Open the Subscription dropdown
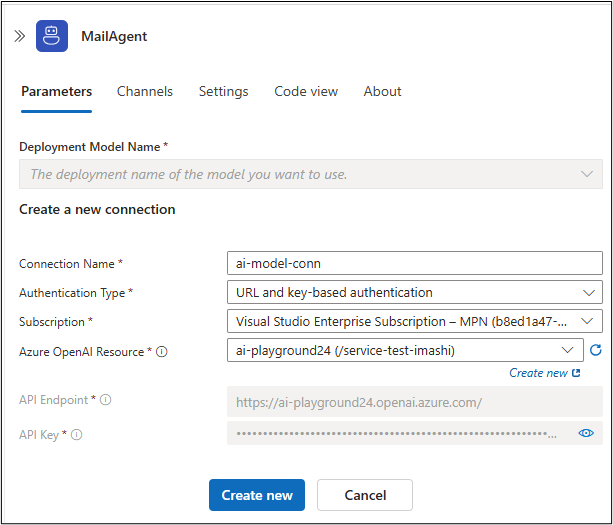 pos(414,322)
